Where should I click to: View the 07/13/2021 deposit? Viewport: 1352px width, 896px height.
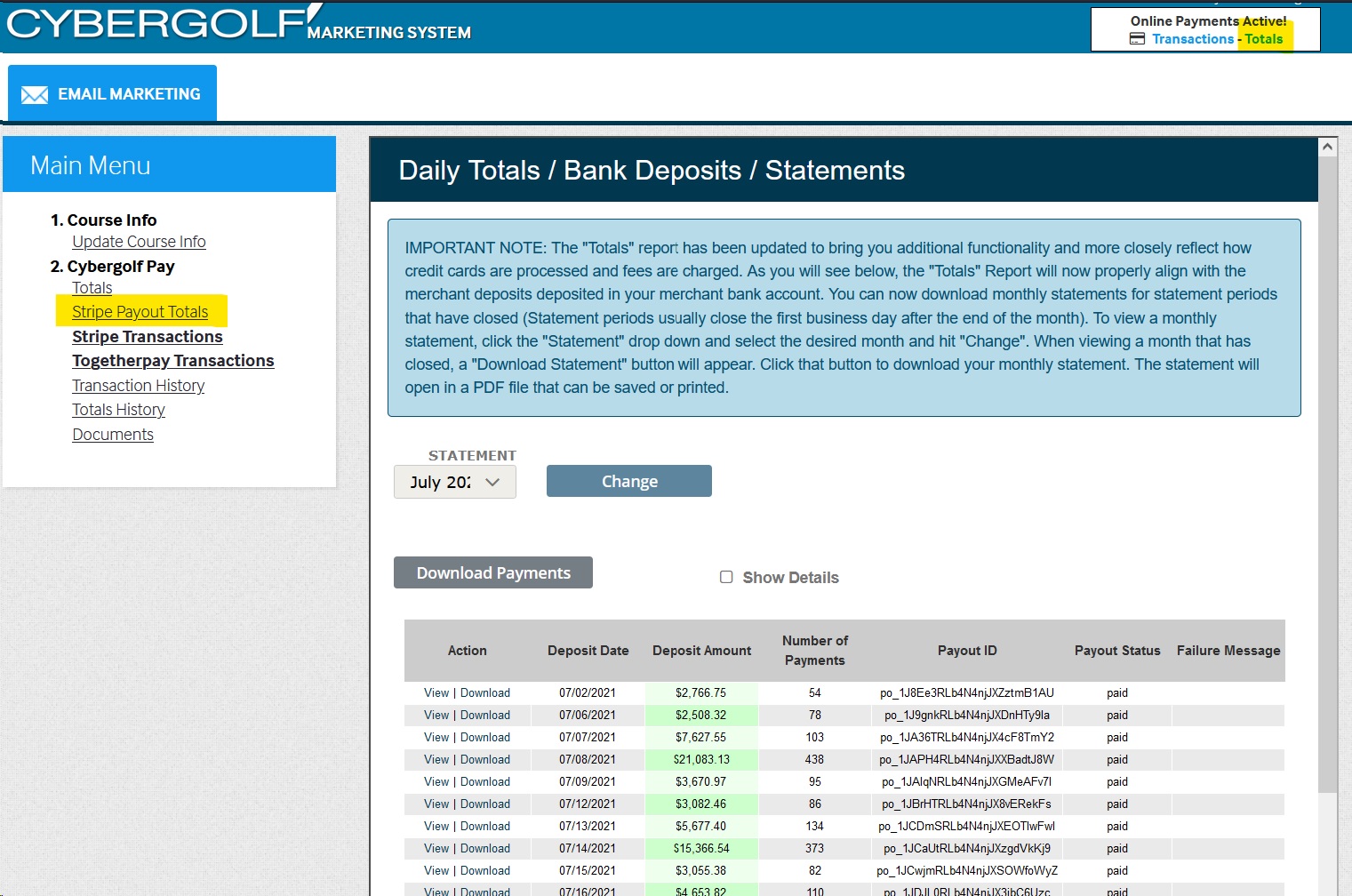click(436, 826)
